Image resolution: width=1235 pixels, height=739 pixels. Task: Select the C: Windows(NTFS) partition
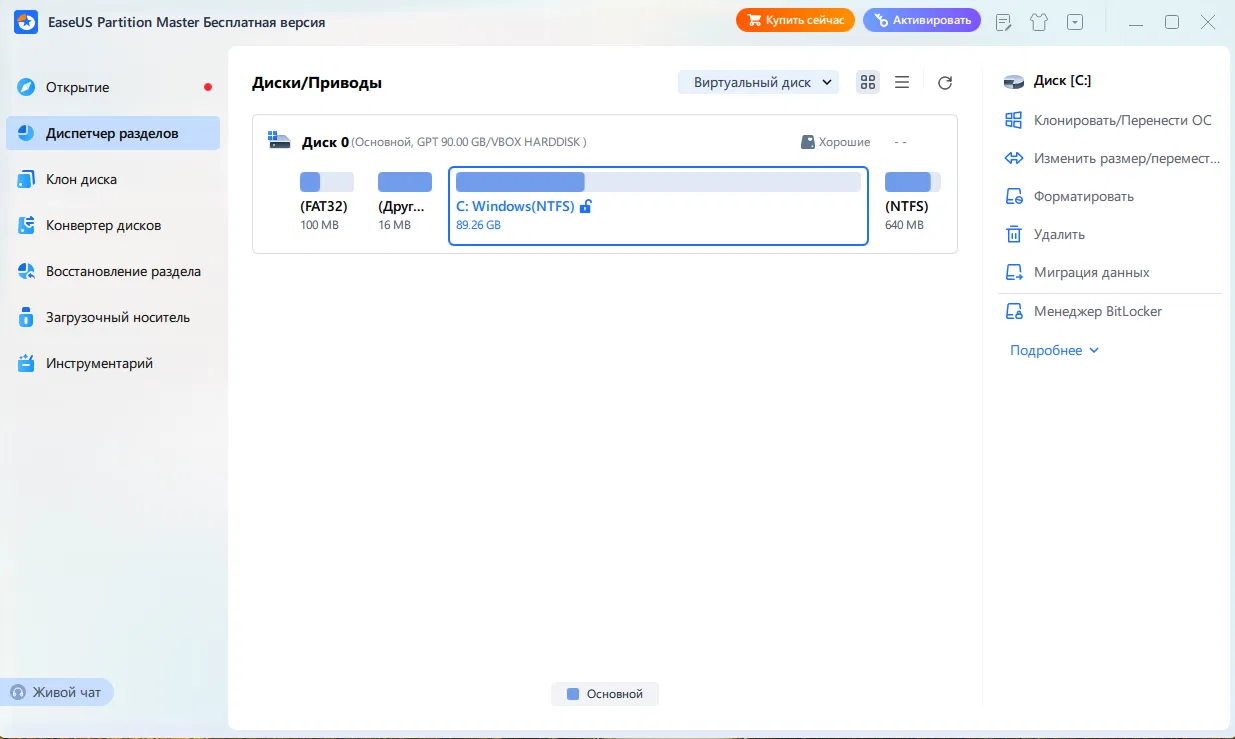[x=658, y=205]
